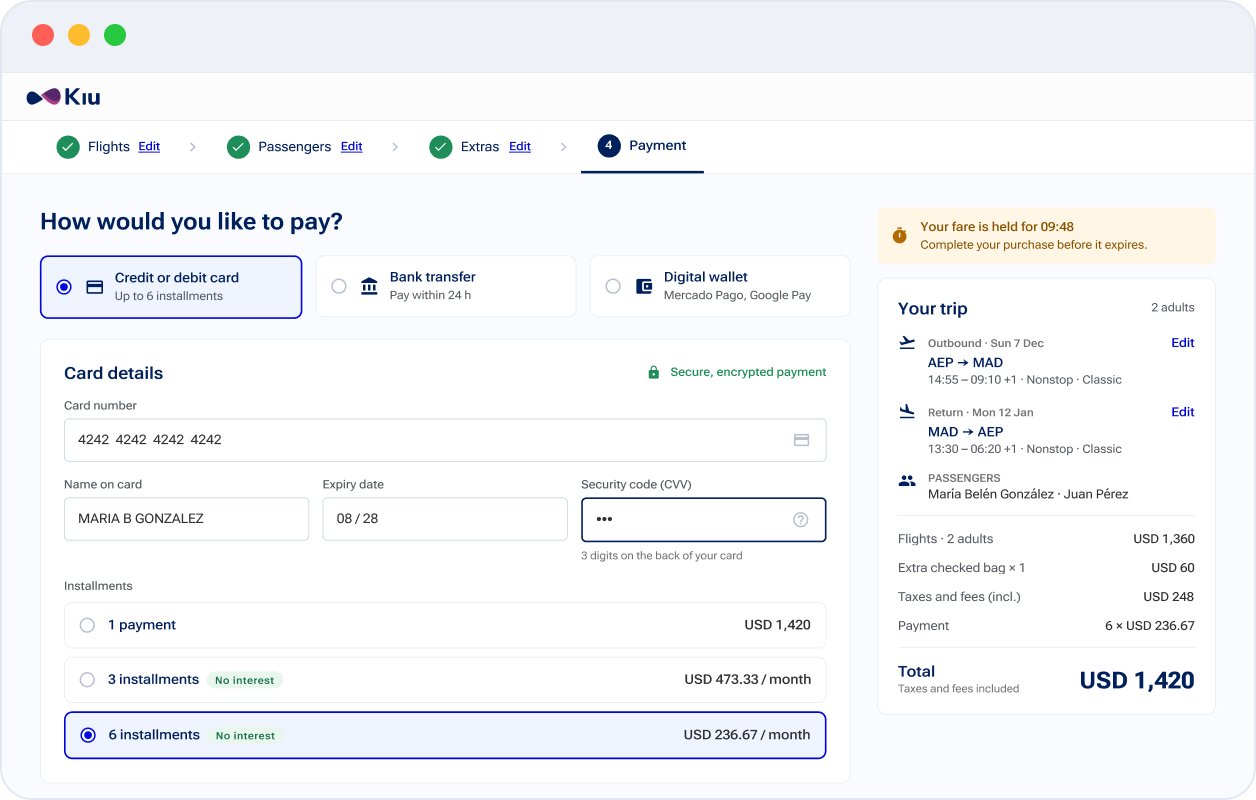The width and height of the screenshot is (1256, 800).
Task: Click the Secure, encrypted payment label
Action: point(748,372)
